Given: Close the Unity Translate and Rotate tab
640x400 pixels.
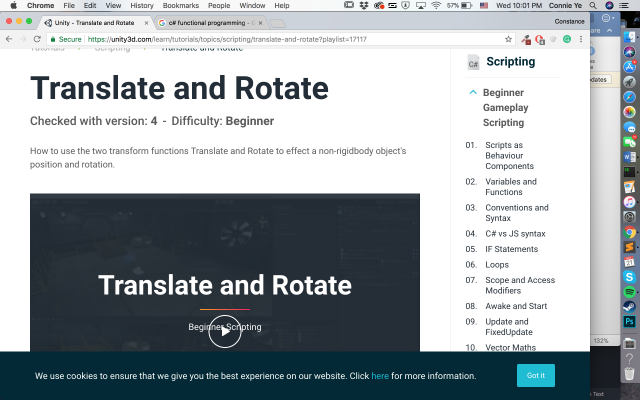Looking at the screenshot, I should coord(146,23).
